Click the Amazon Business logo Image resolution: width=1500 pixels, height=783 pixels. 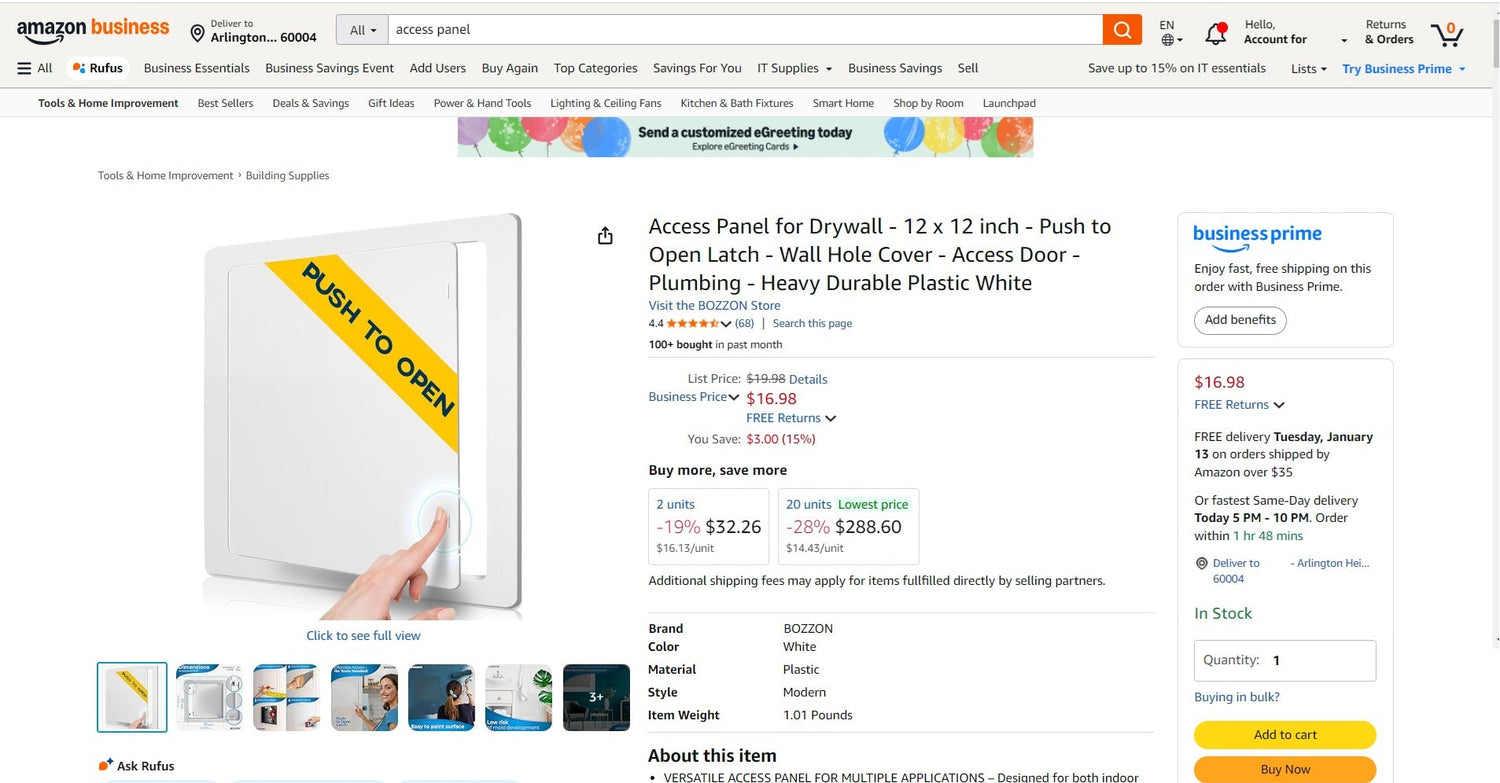click(x=93, y=30)
